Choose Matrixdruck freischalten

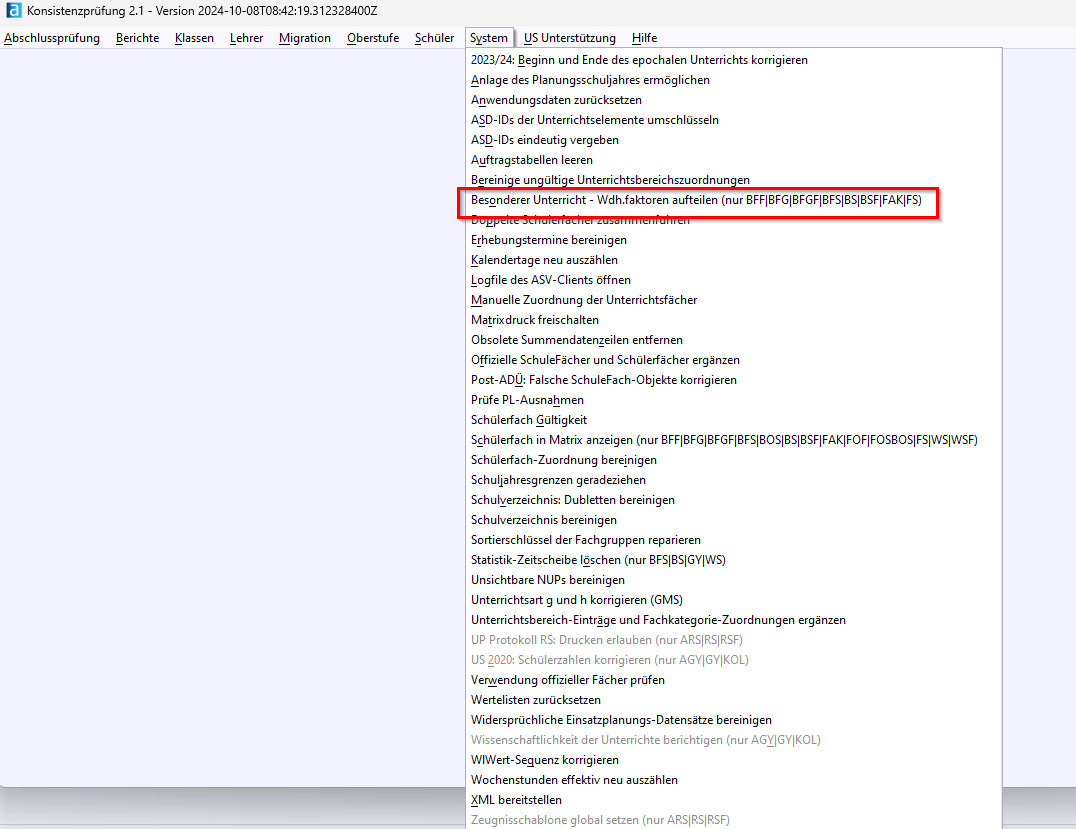(x=734, y=319)
